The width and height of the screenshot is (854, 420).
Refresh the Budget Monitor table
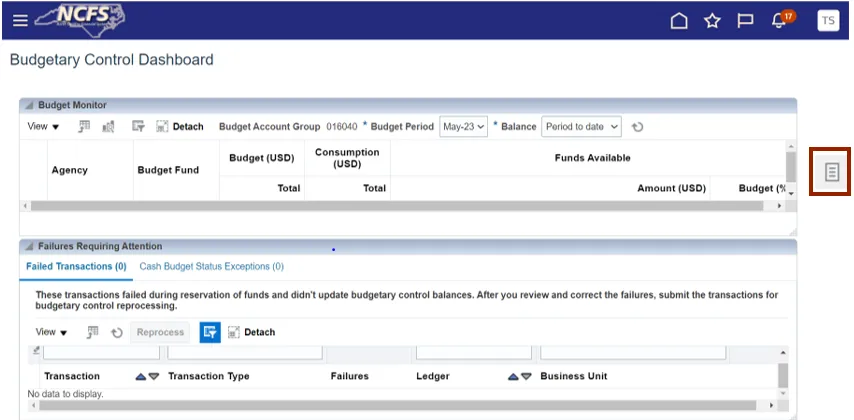[x=637, y=127]
